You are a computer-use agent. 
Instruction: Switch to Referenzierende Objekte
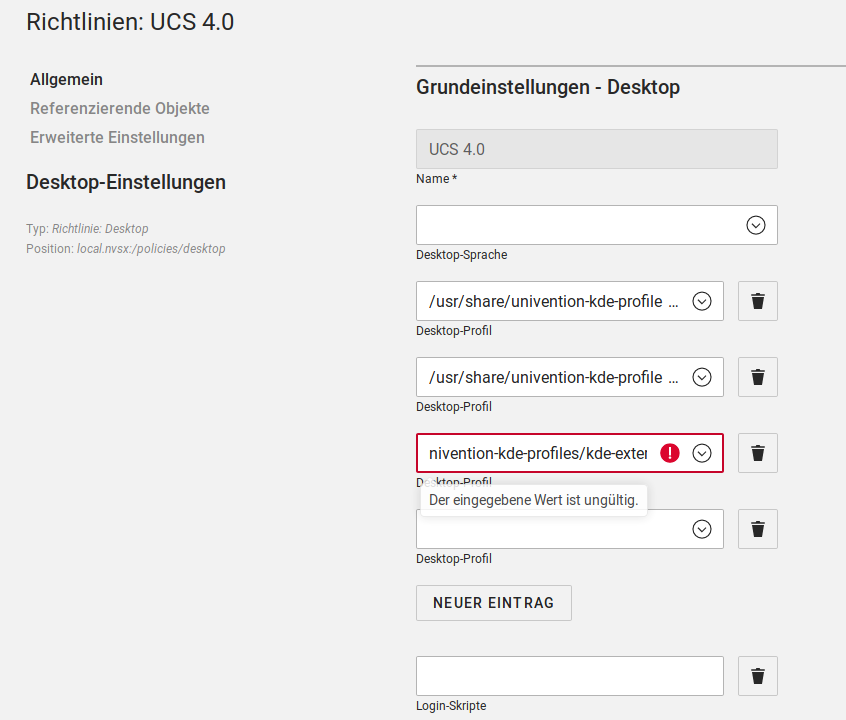120,108
